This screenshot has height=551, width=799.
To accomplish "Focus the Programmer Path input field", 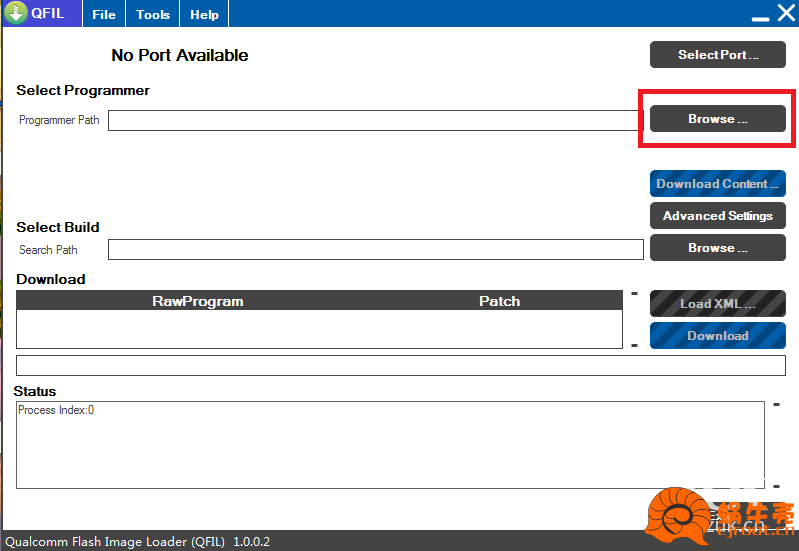I will point(376,120).
